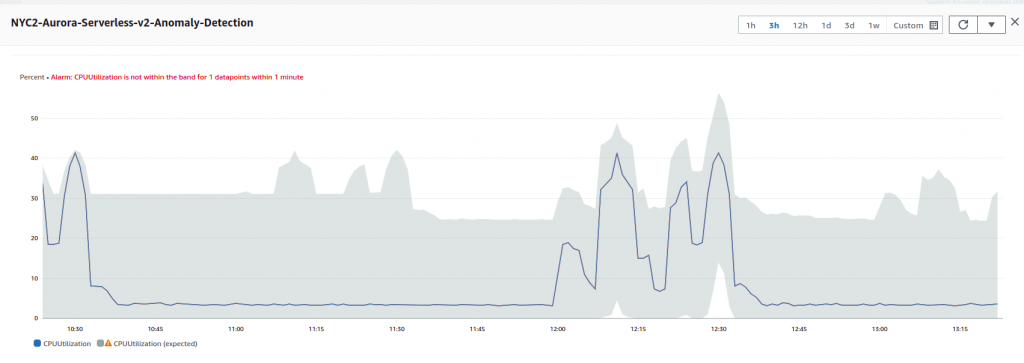
Task: Click the NYC2-Aurora-Serverless-v2-Anomaly-Detection title
Action: click(x=132, y=22)
